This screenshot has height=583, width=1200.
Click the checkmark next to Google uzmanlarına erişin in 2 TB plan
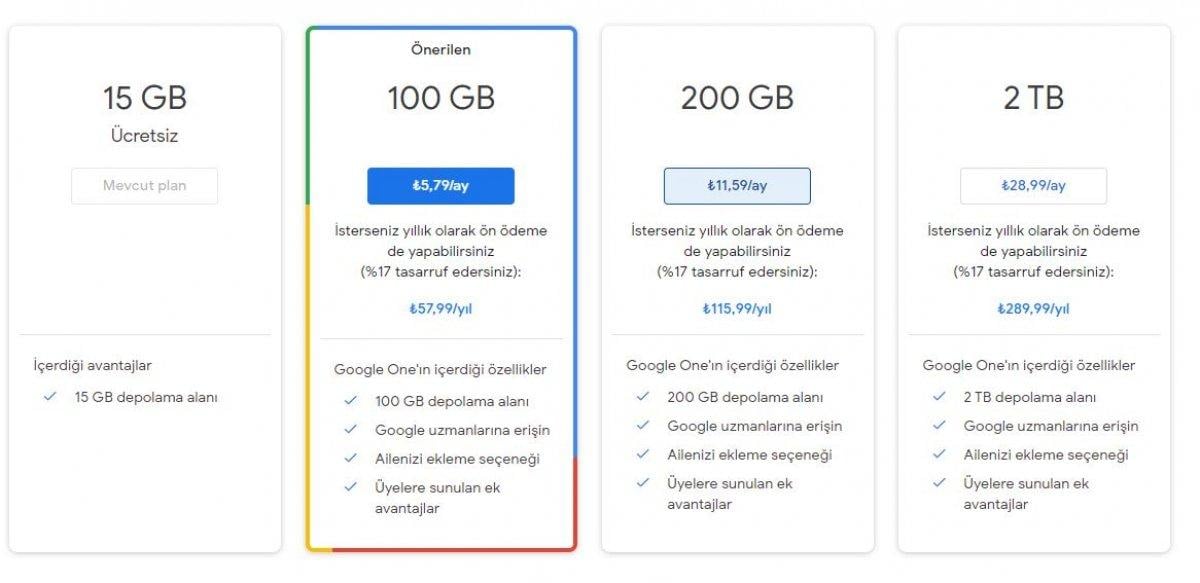(x=940, y=426)
